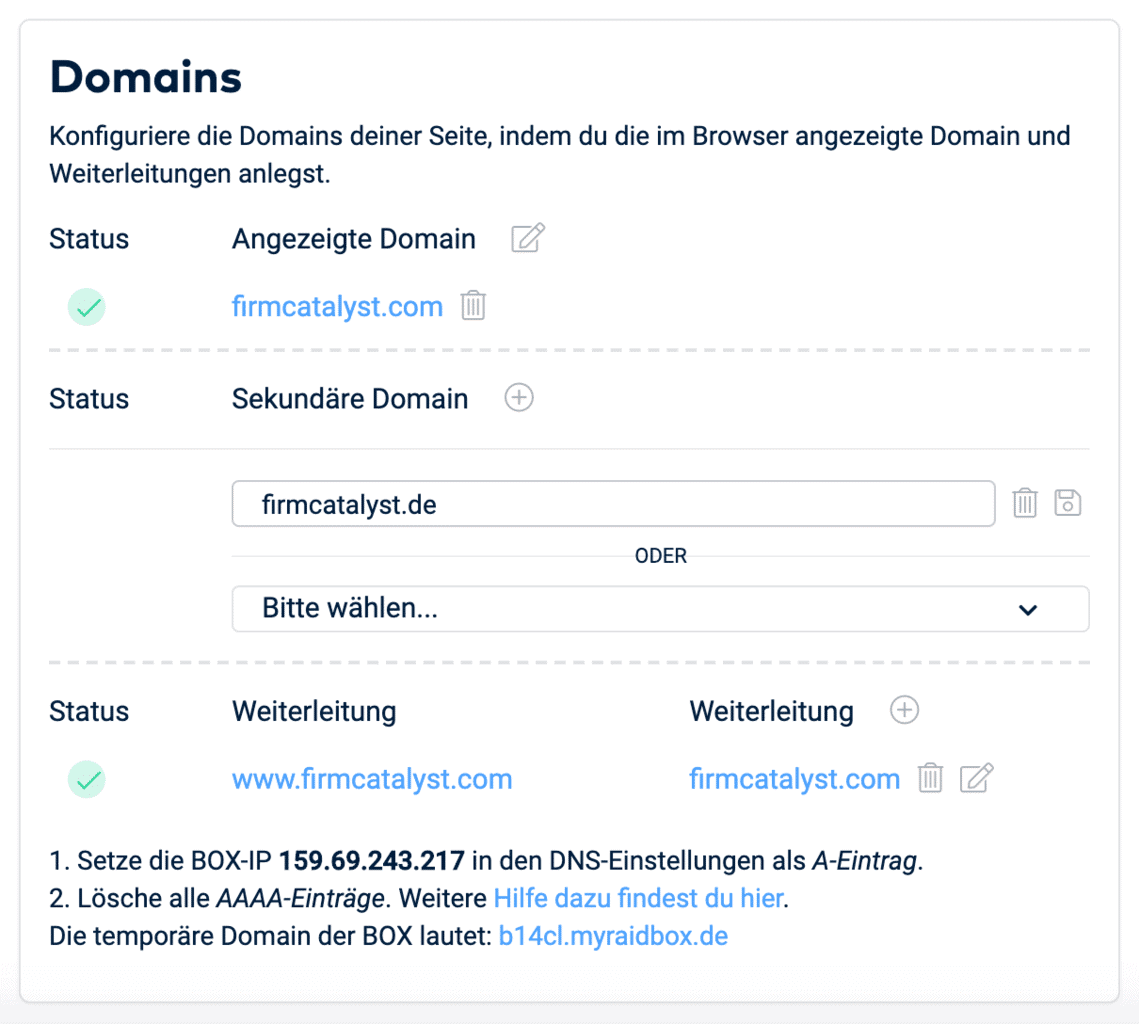Image resolution: width=1139 pixels, height=1024 pixels.
Task: Visit the temporary domain b14cl.myraidbox.de
Action: 611,936
